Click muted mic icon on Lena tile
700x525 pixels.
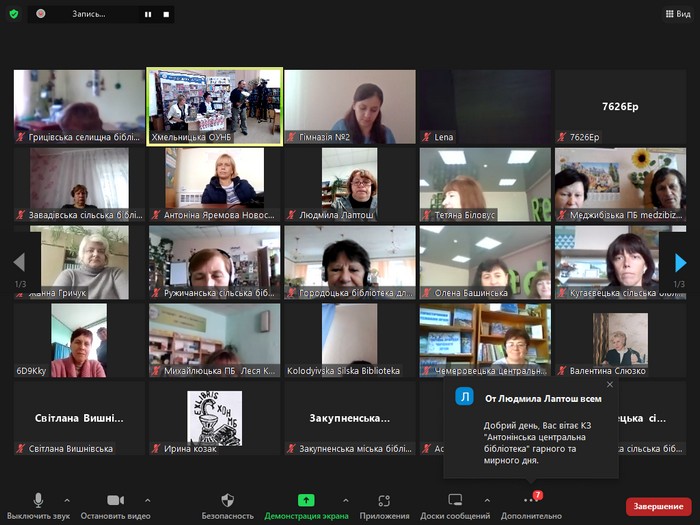(x=426, y=137)
